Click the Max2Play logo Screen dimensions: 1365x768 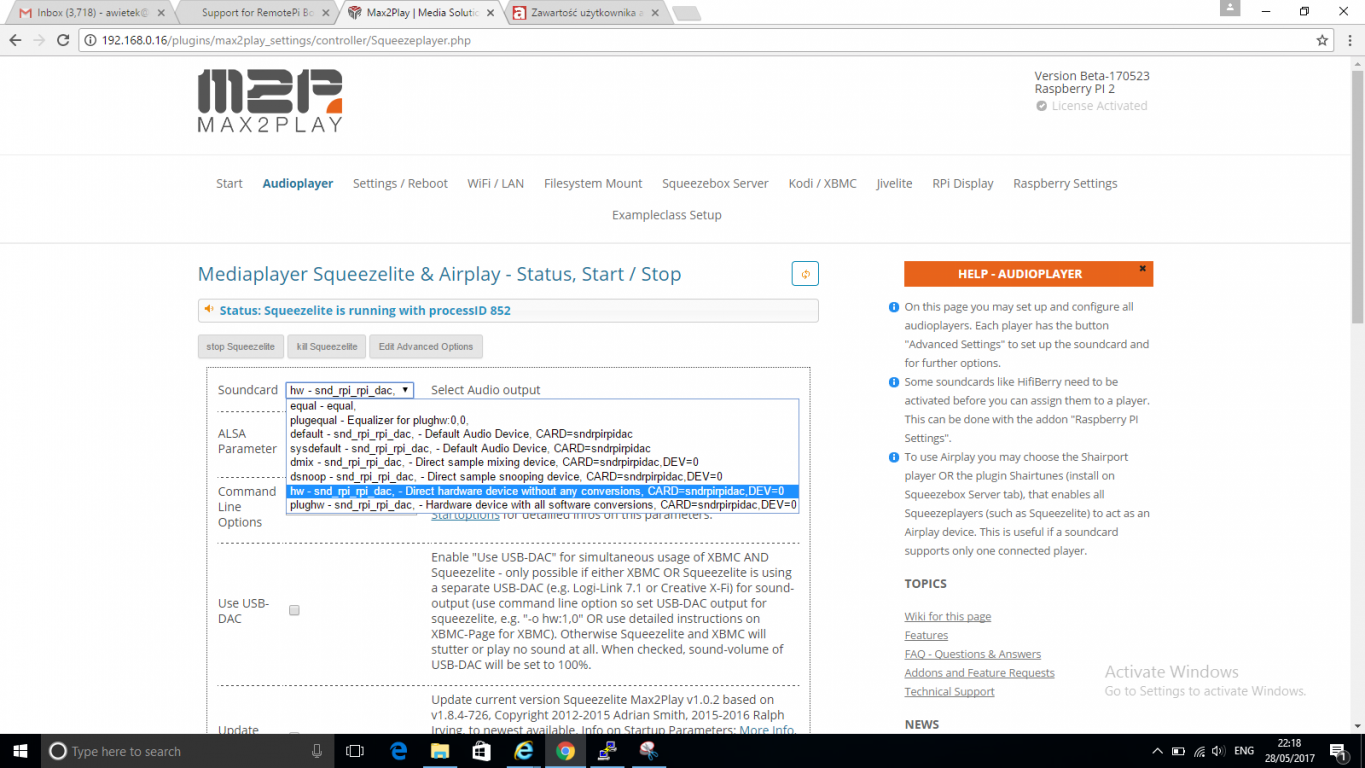tap(270, 101)
